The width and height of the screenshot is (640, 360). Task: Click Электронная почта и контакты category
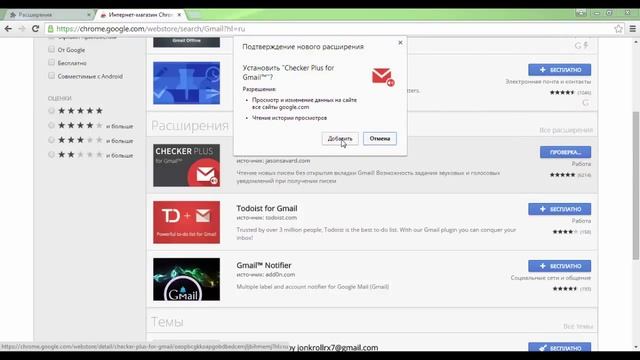[x=548, y=82]
